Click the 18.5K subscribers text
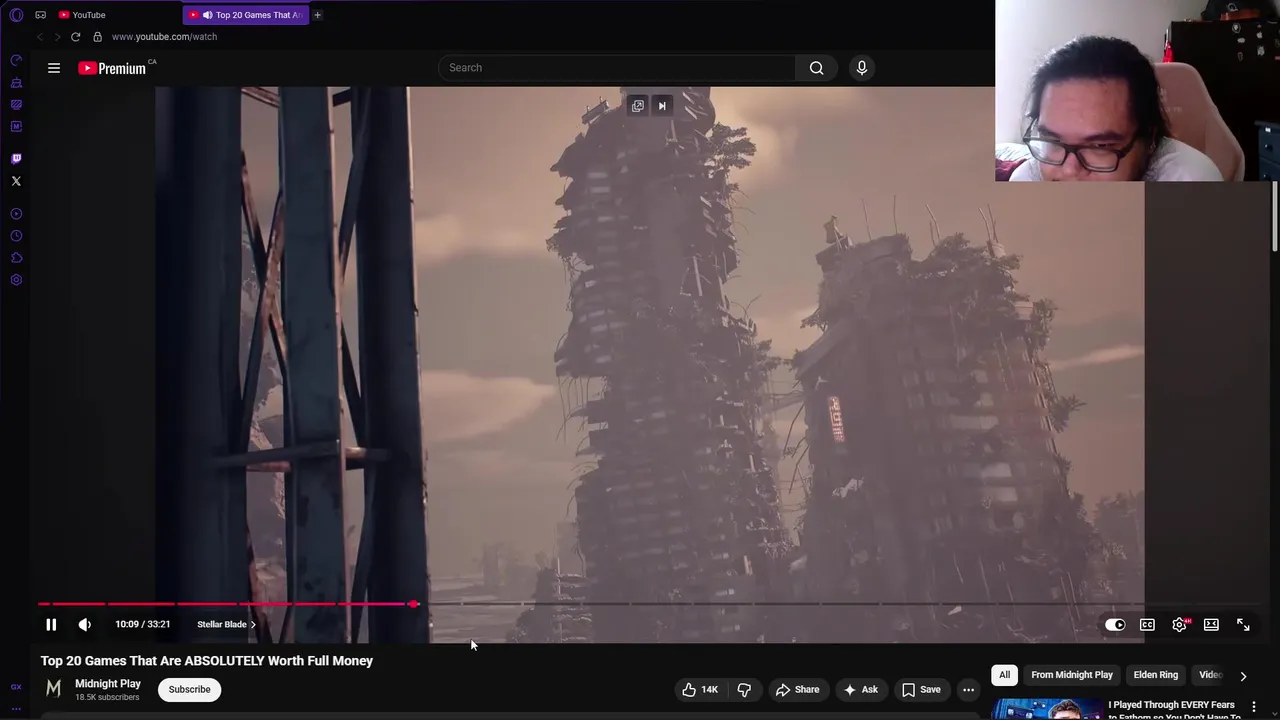The image size is (1280, 720). pos(107,698)
